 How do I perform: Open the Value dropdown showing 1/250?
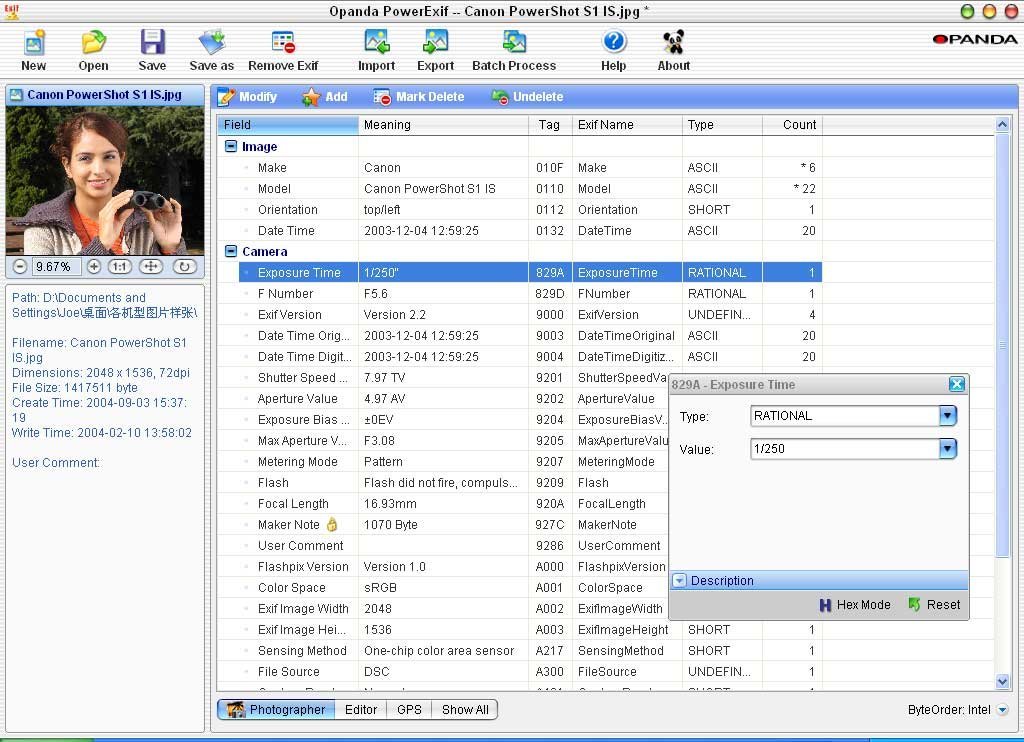click(x=947, y=450)
